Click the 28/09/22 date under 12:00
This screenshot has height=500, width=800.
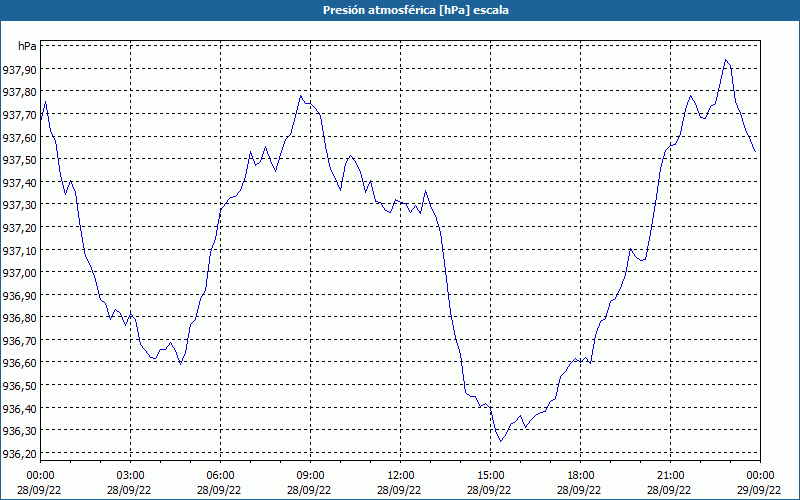pyautogui.click(x=399, y=490)
